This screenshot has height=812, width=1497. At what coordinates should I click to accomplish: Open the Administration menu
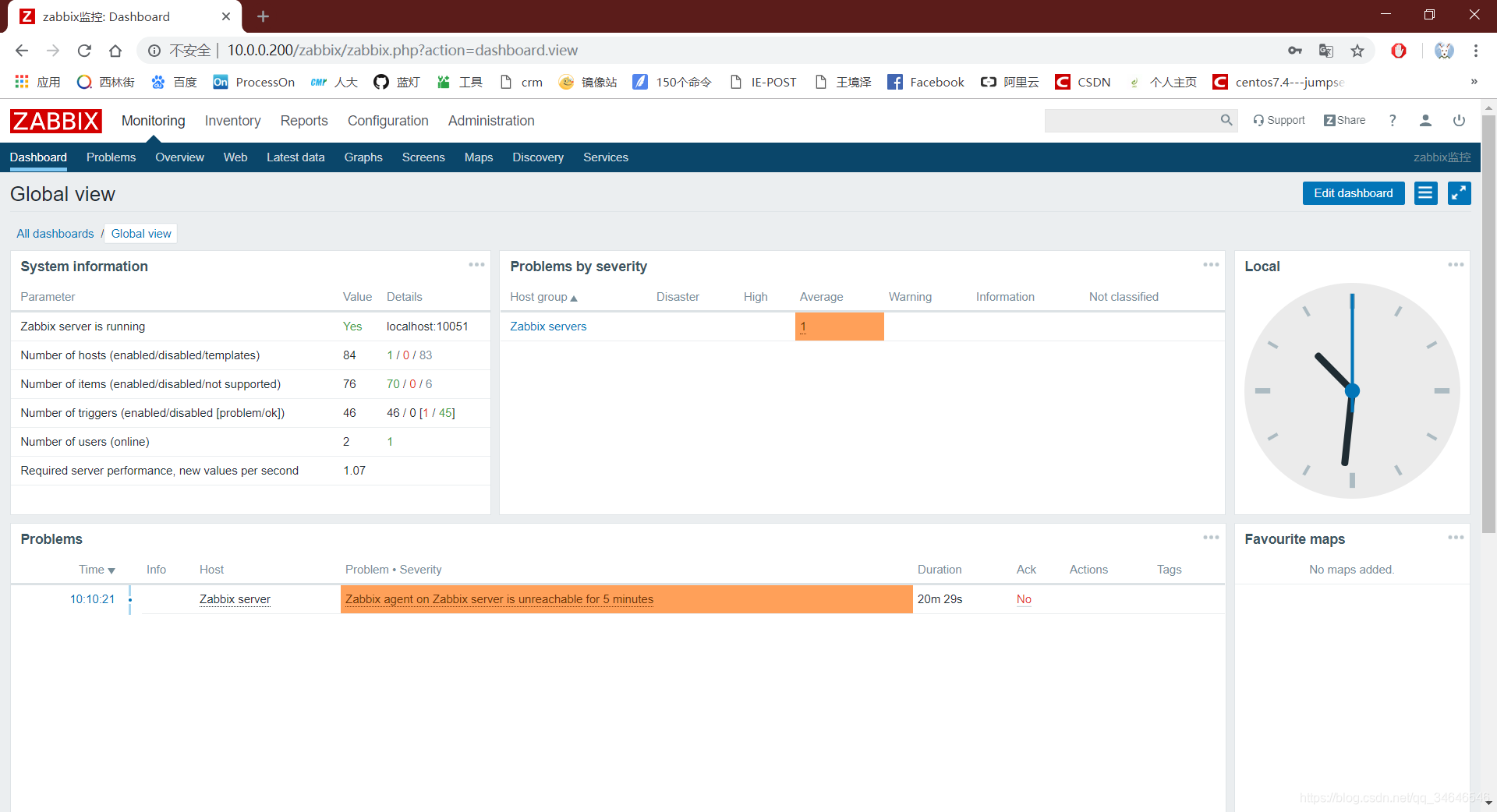point(491,121)
